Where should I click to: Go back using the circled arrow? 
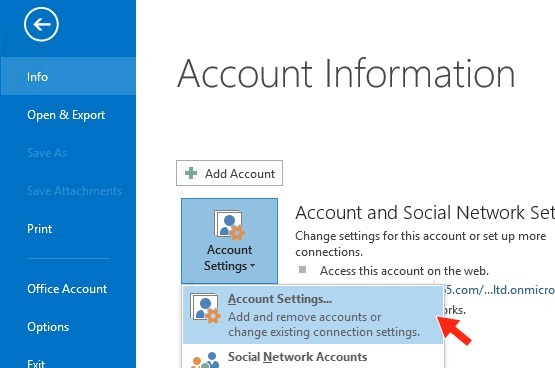click(x=41, y=24)
